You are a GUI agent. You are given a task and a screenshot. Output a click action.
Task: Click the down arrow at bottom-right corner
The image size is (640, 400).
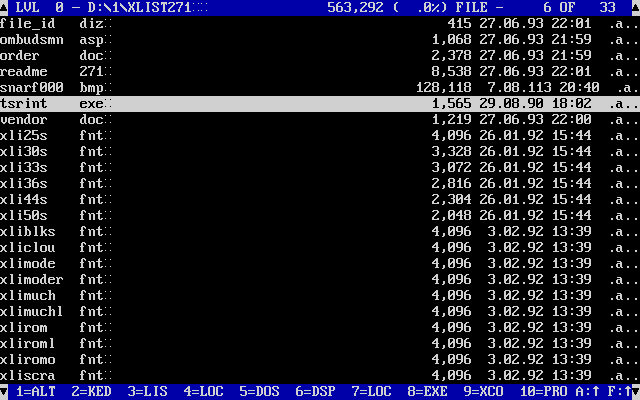tap(635, 392)
